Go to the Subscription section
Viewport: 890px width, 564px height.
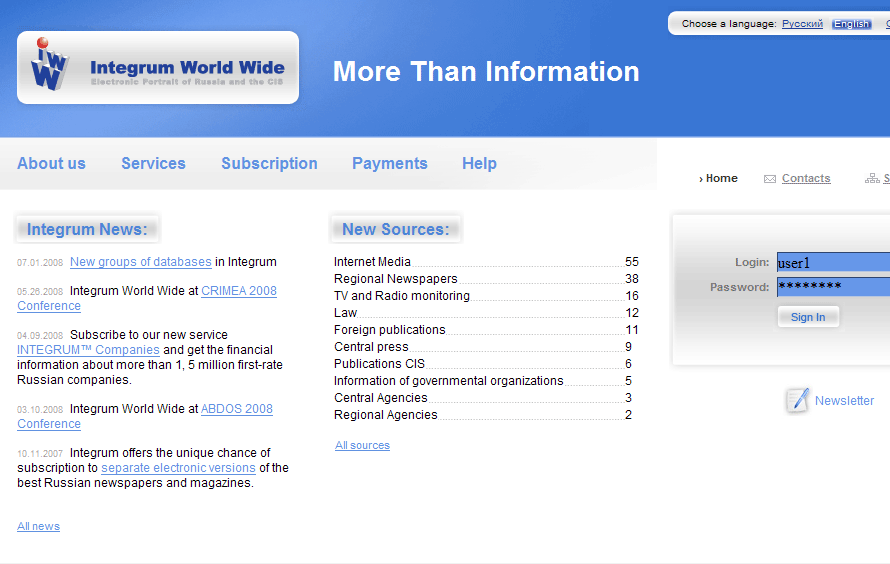[269, 163]
